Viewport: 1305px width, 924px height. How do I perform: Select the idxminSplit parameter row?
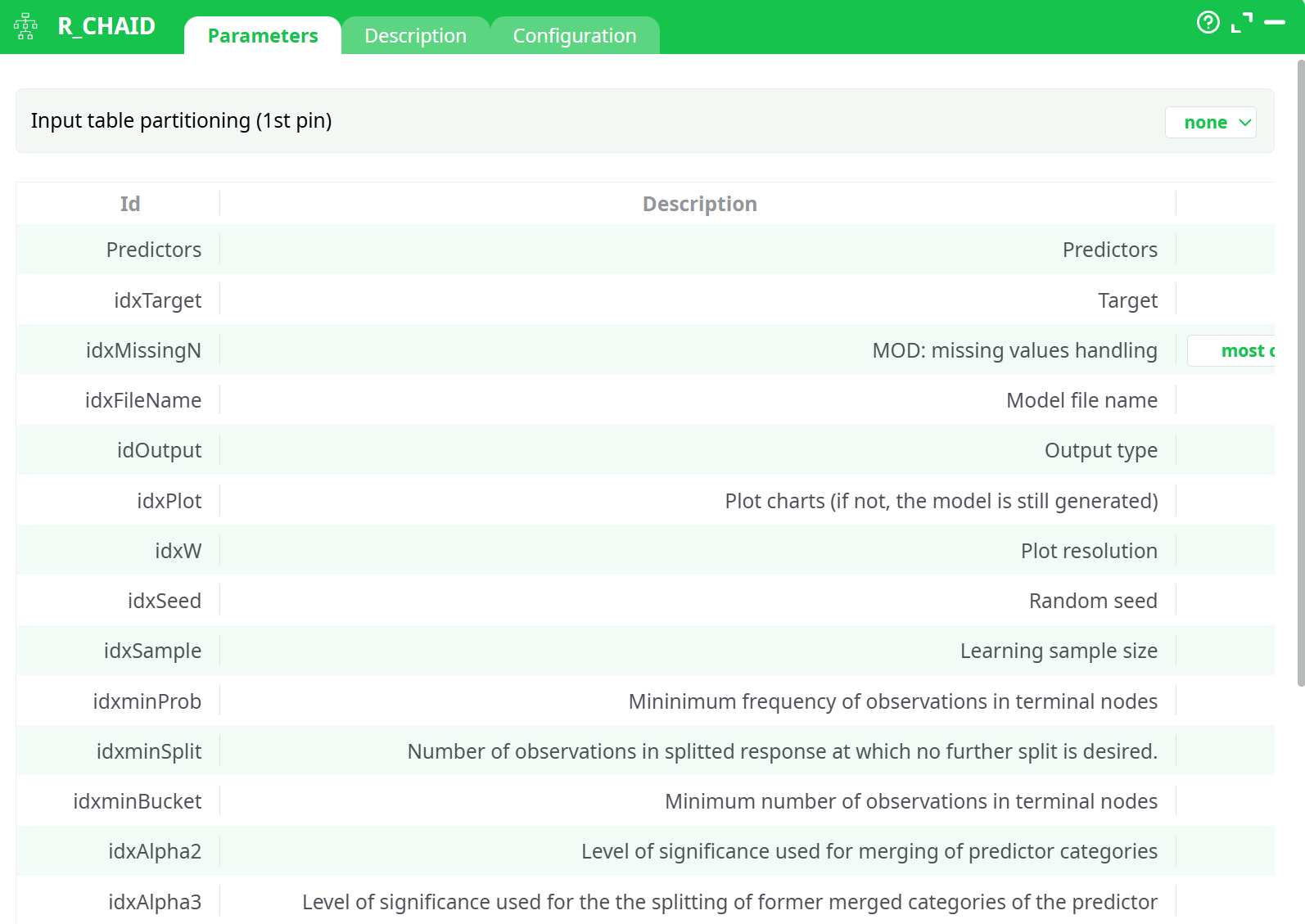coord(149,751)
